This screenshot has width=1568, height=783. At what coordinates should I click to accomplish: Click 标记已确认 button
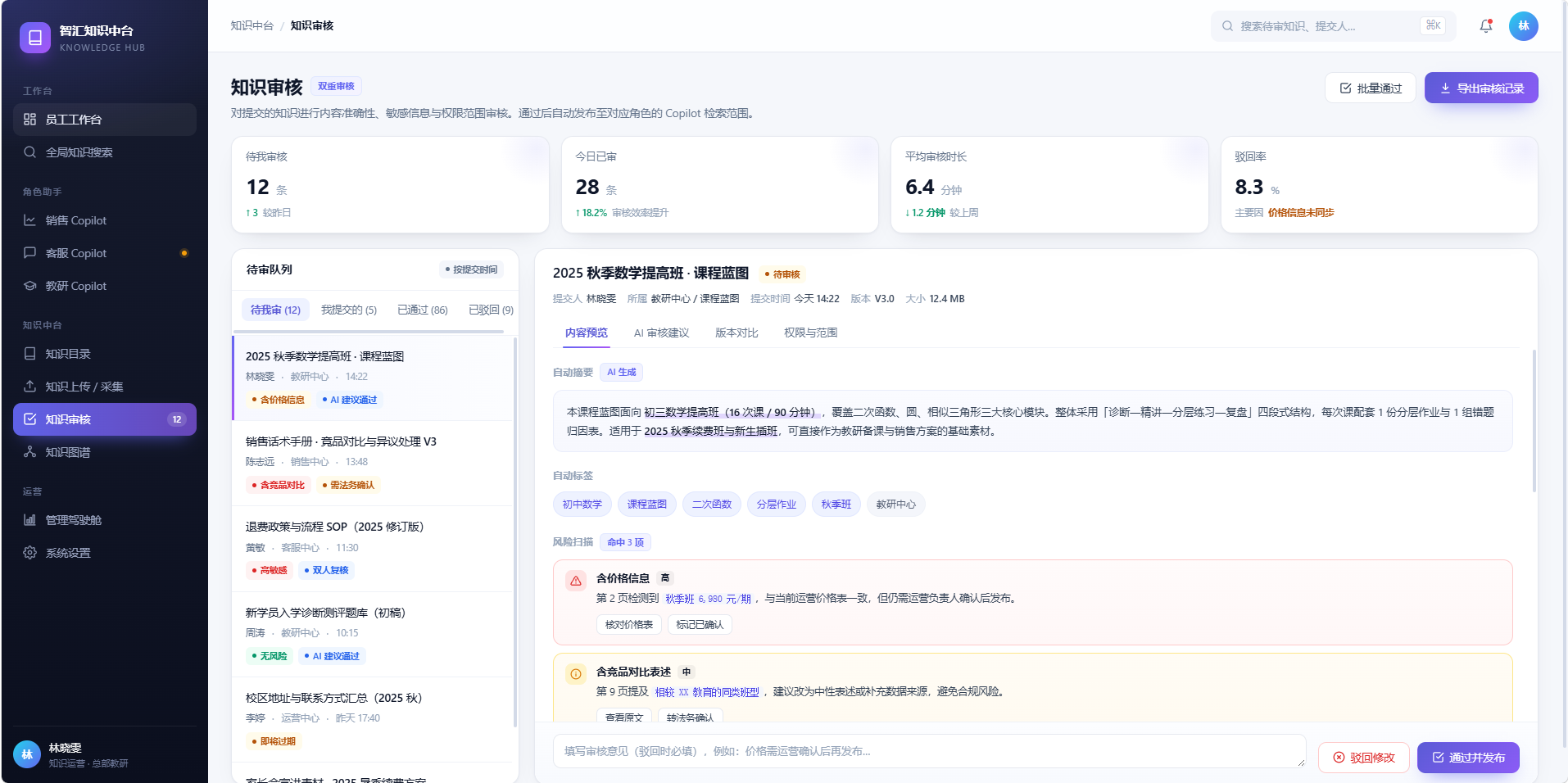click(x=700, y=625)
